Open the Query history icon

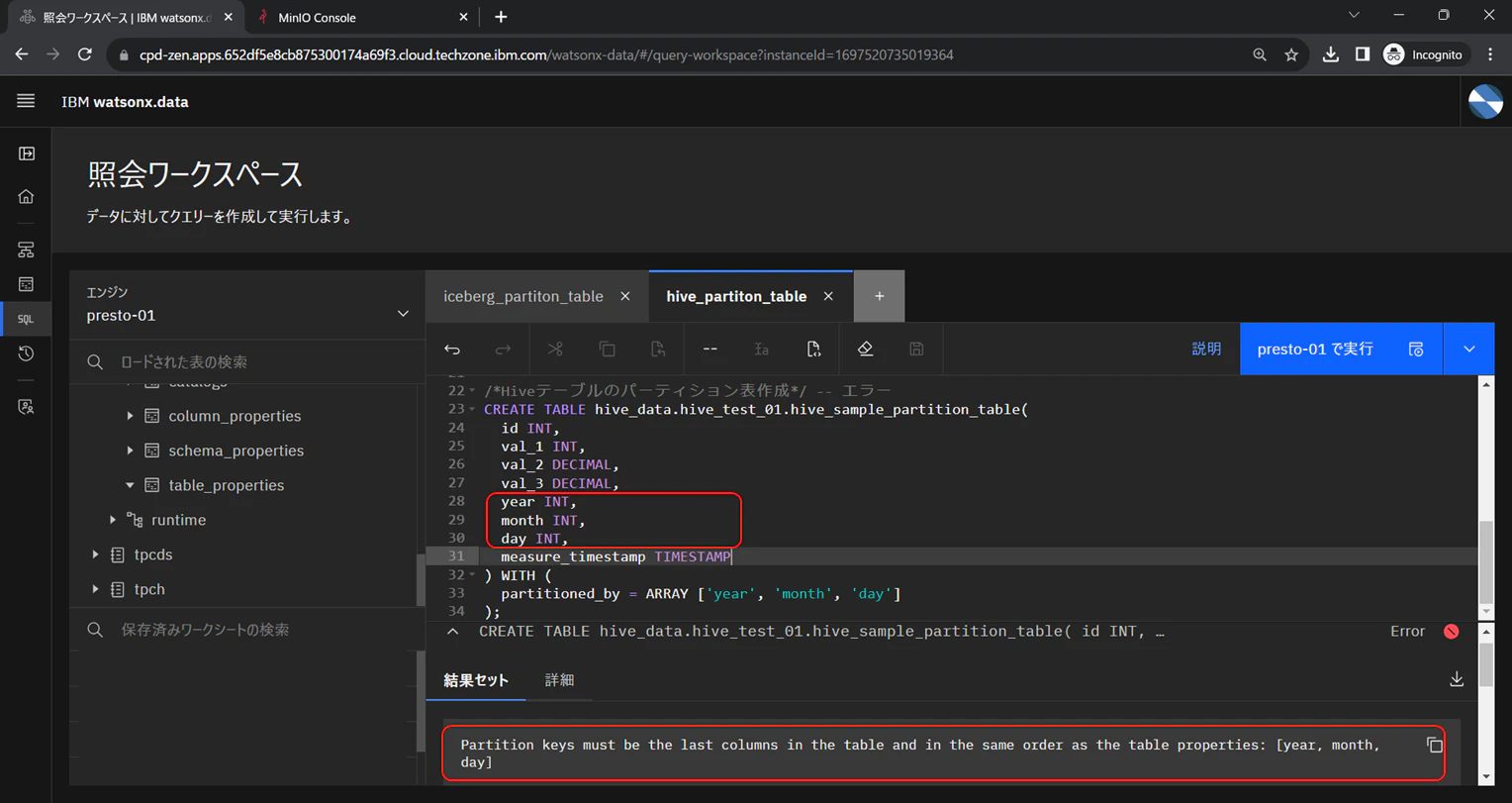click(x=27, y=353)
